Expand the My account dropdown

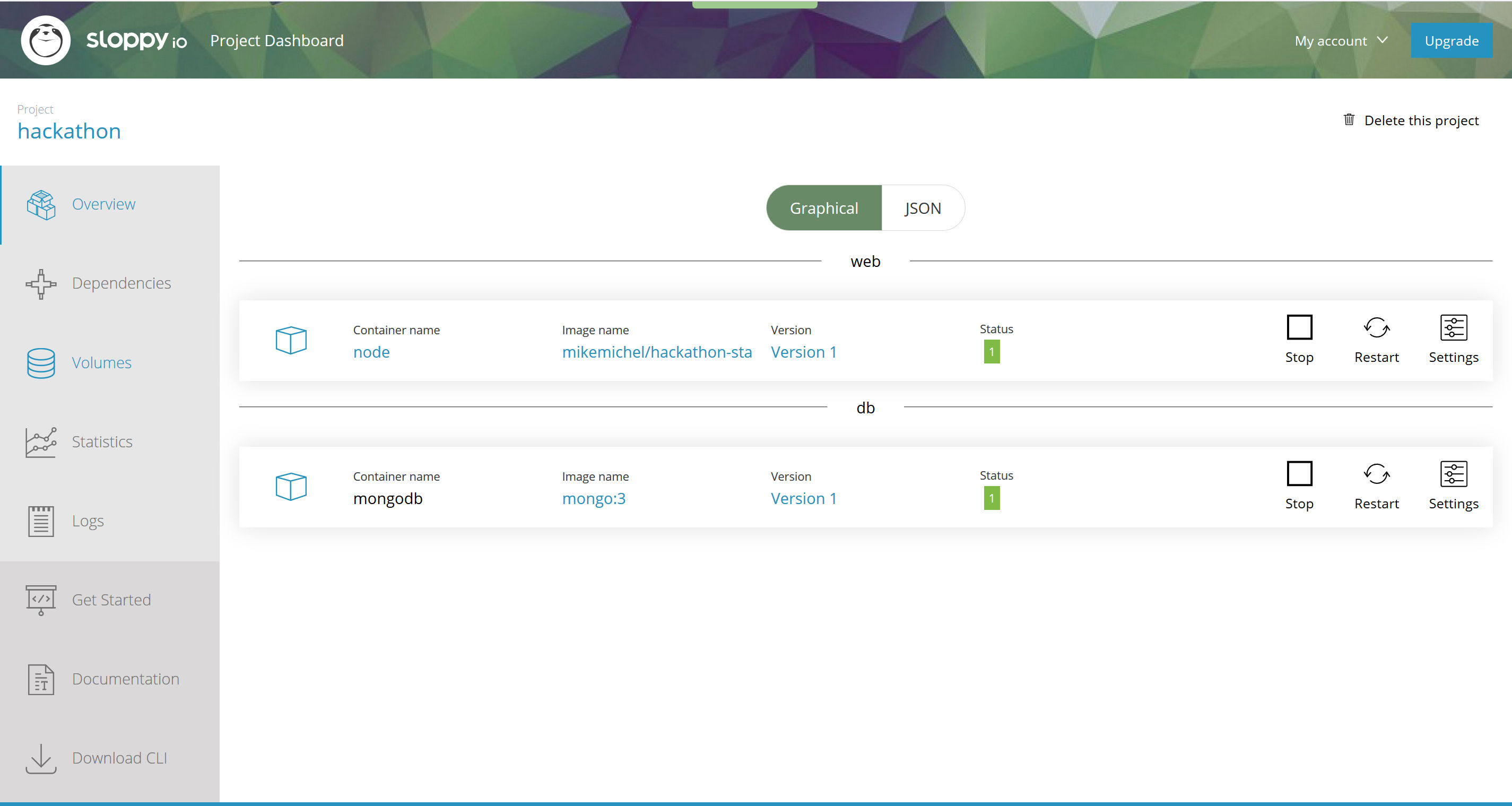point(1341,40)
